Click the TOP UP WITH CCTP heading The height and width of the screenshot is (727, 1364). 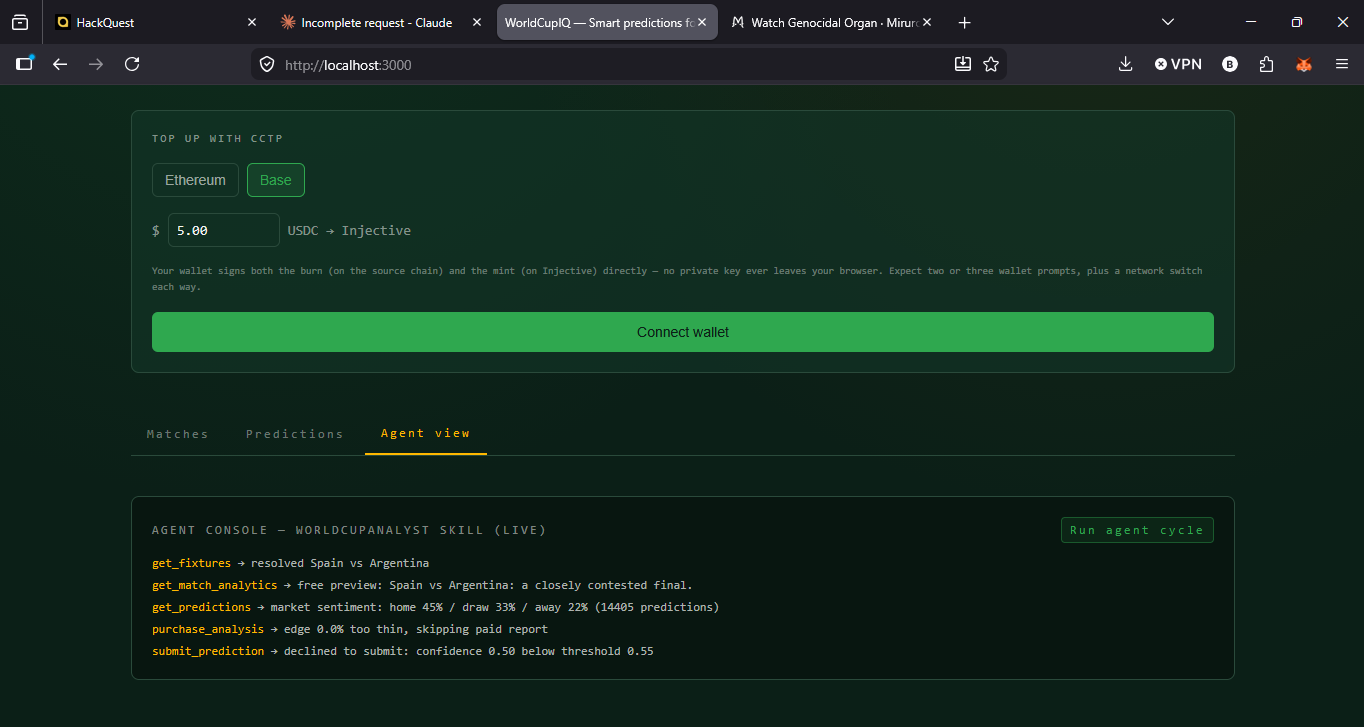point(218,139)
